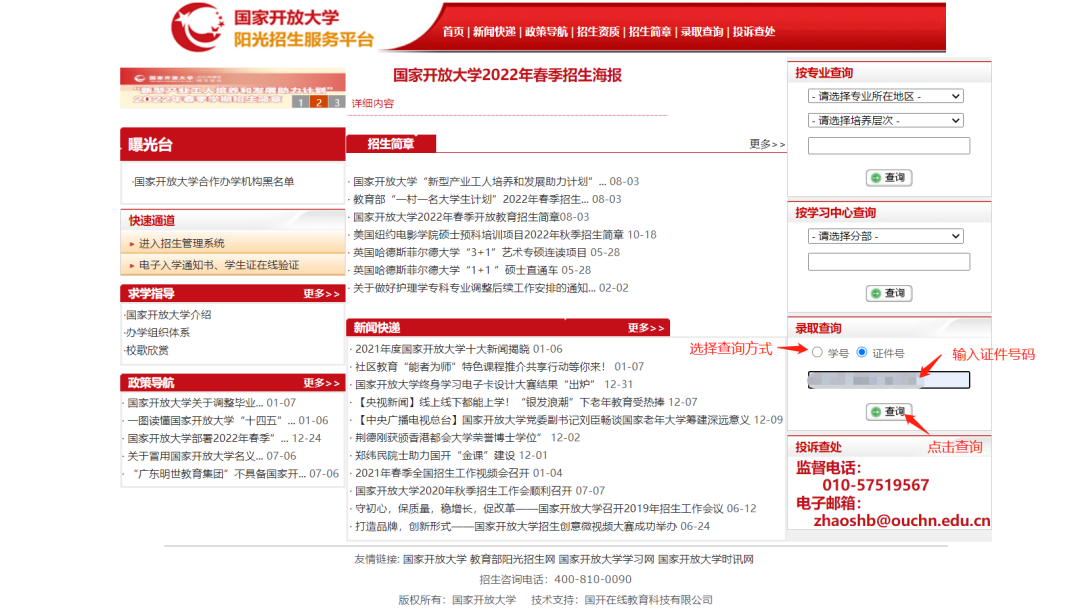Open the 首页 navigation item

(453, 32)
